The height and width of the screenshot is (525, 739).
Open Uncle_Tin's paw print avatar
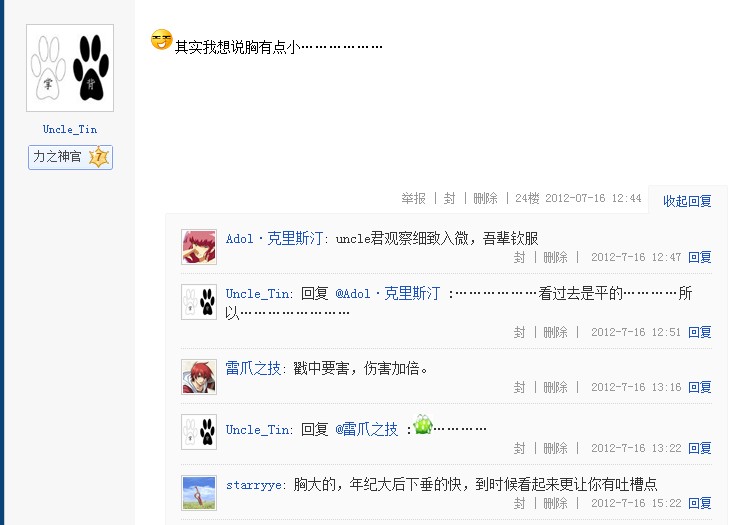(70, 68)
